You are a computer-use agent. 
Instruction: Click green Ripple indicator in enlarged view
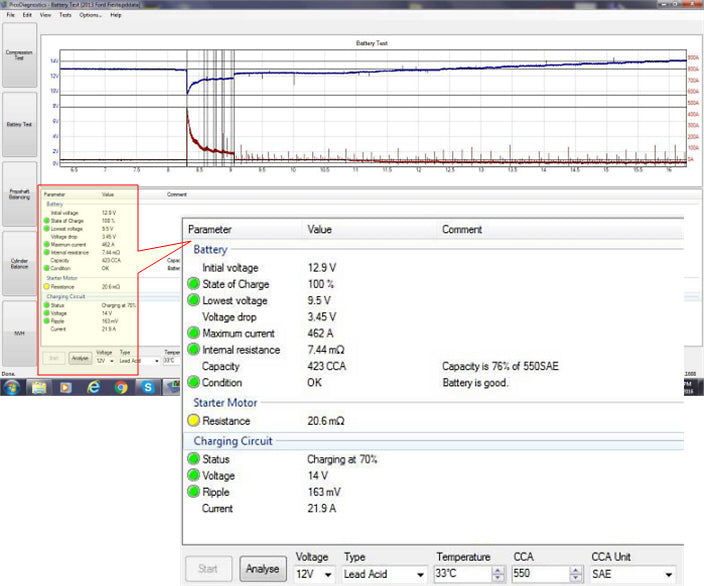tap(193, 491)
